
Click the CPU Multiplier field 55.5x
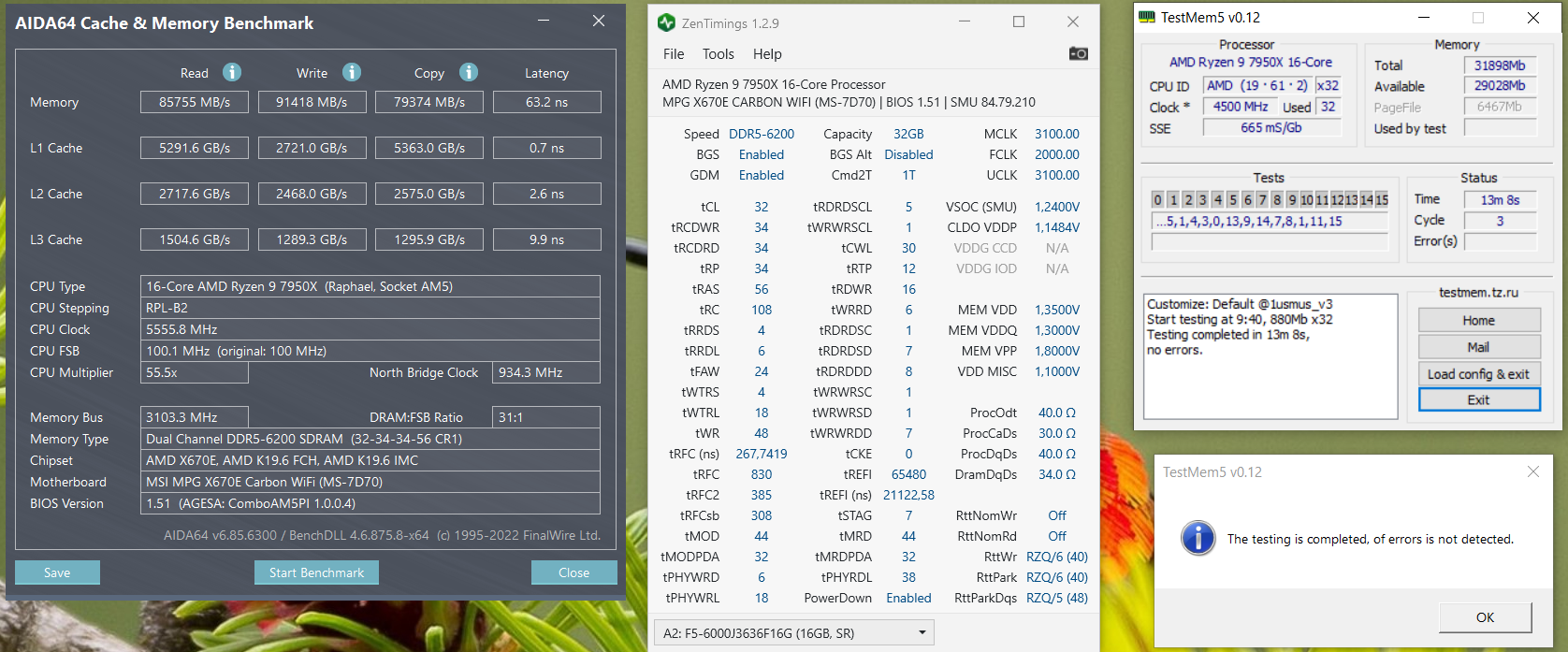[x=195, y=372]
